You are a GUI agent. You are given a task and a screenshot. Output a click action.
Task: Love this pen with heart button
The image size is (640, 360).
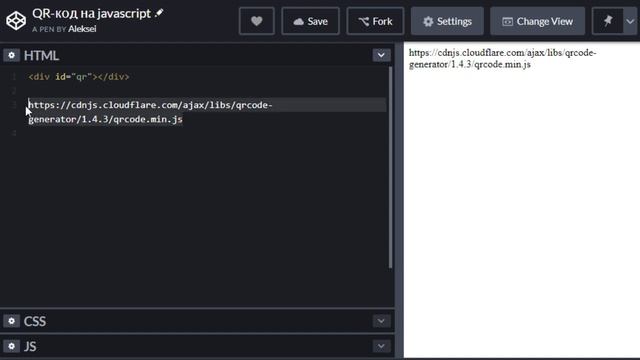pos(257,21)
